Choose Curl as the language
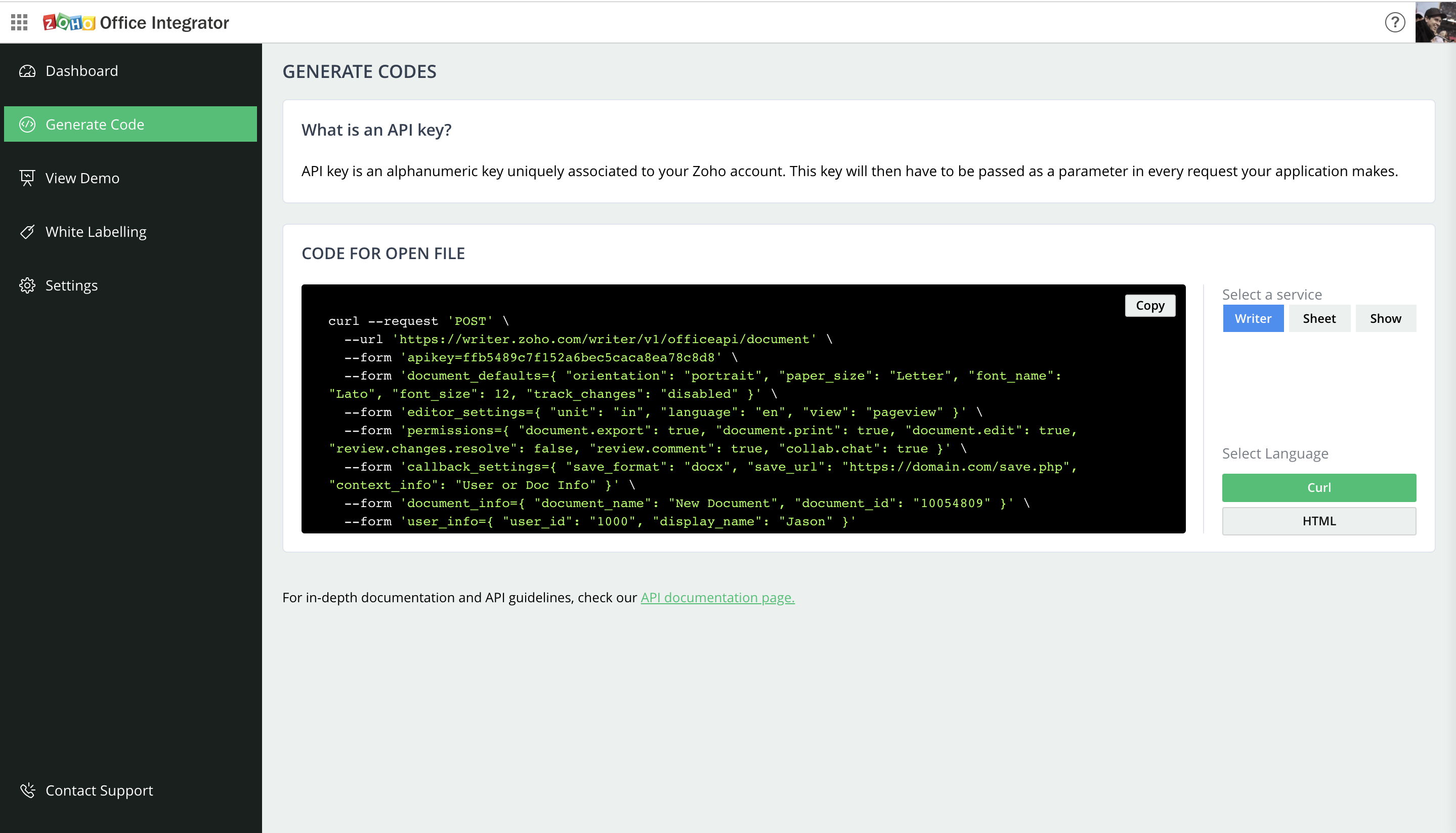The width and height of the screenshot is (1456, 833). [x=1319, y=487]
